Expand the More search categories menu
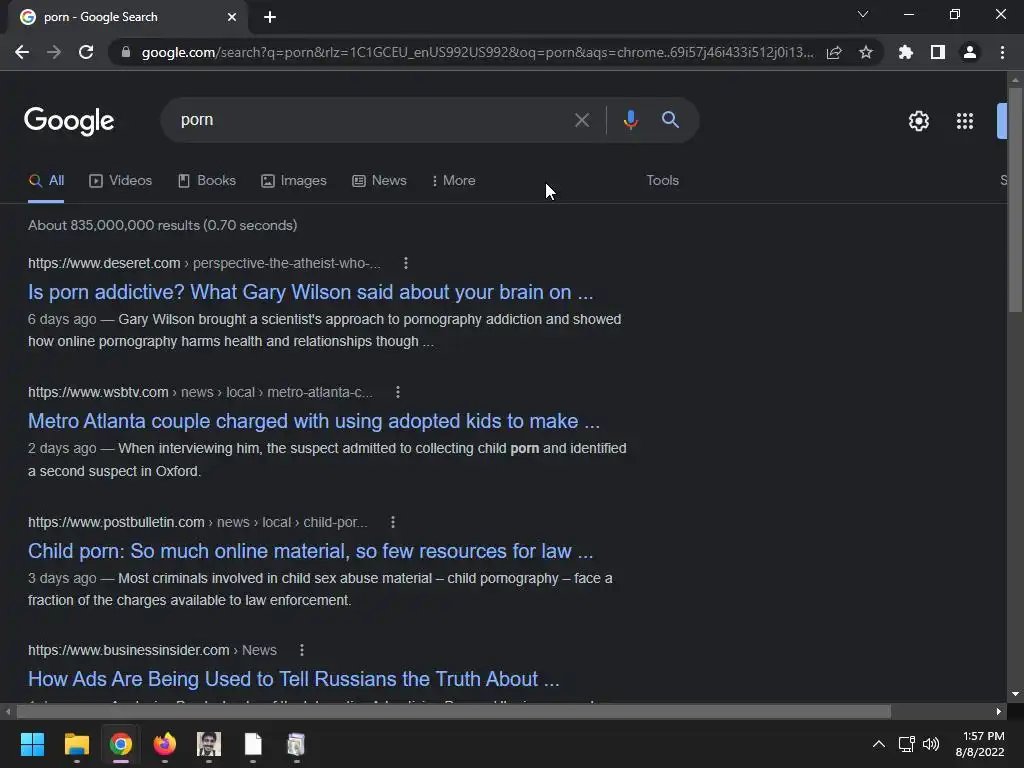Viewport: 1024px width, 768px height. coord(454,181)
